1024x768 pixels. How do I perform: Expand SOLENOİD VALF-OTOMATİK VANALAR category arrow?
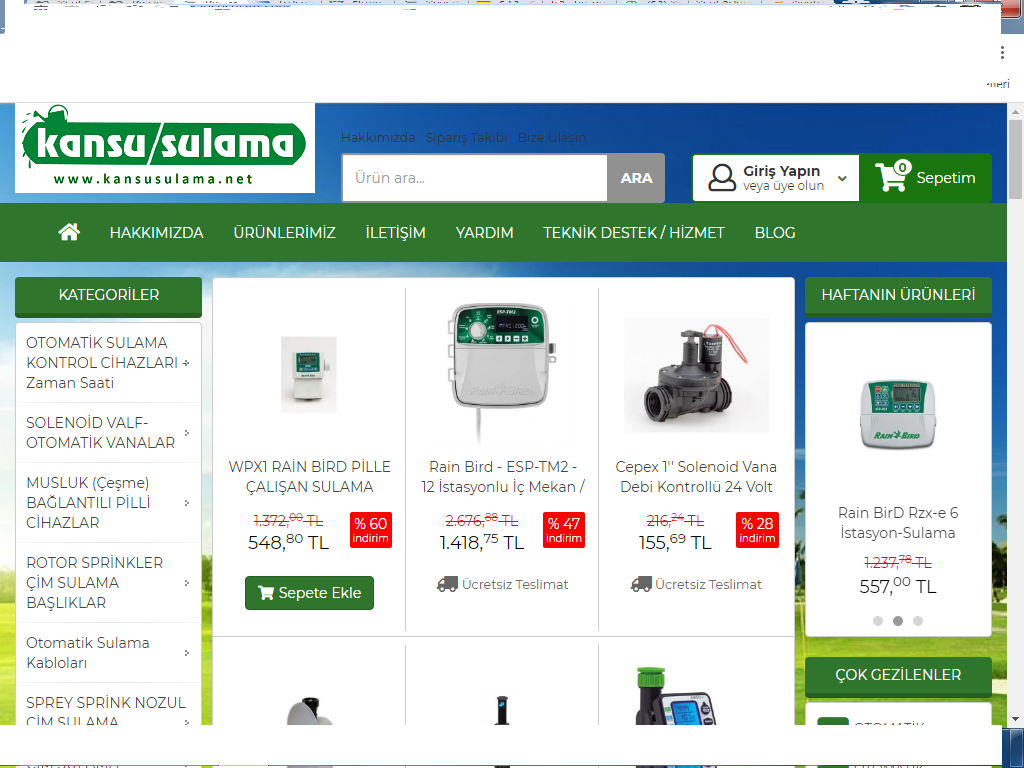click(x=187, y=433)
